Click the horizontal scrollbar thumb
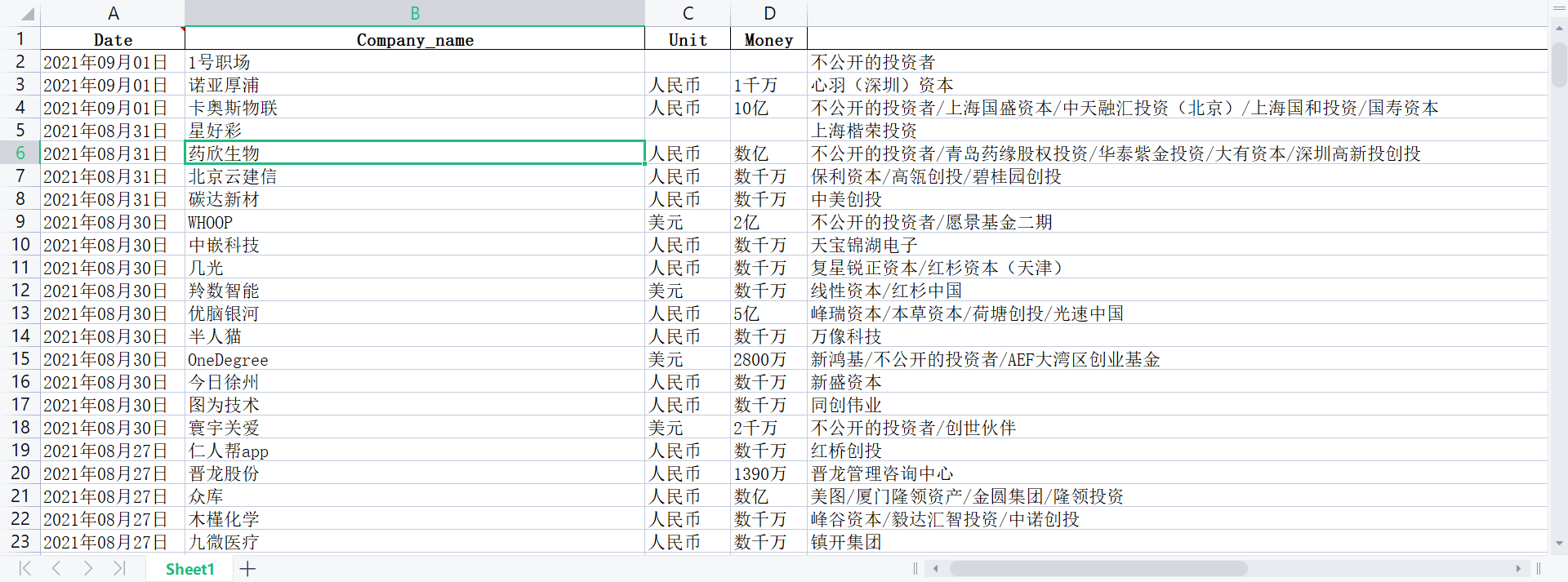Screen dimensions: 1568x582 point(1098,569)
